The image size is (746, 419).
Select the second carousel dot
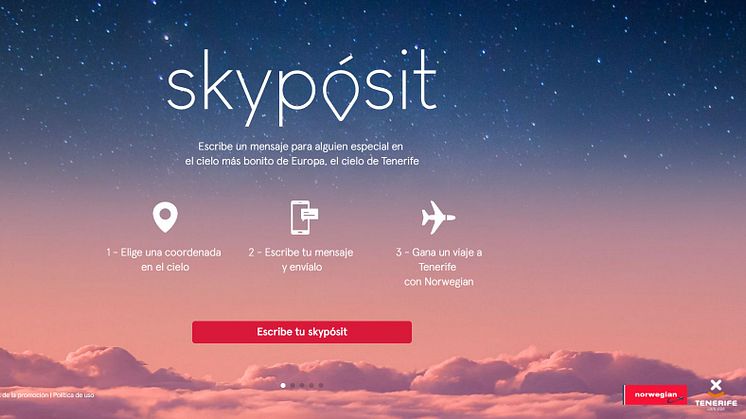tap(293, 386)
